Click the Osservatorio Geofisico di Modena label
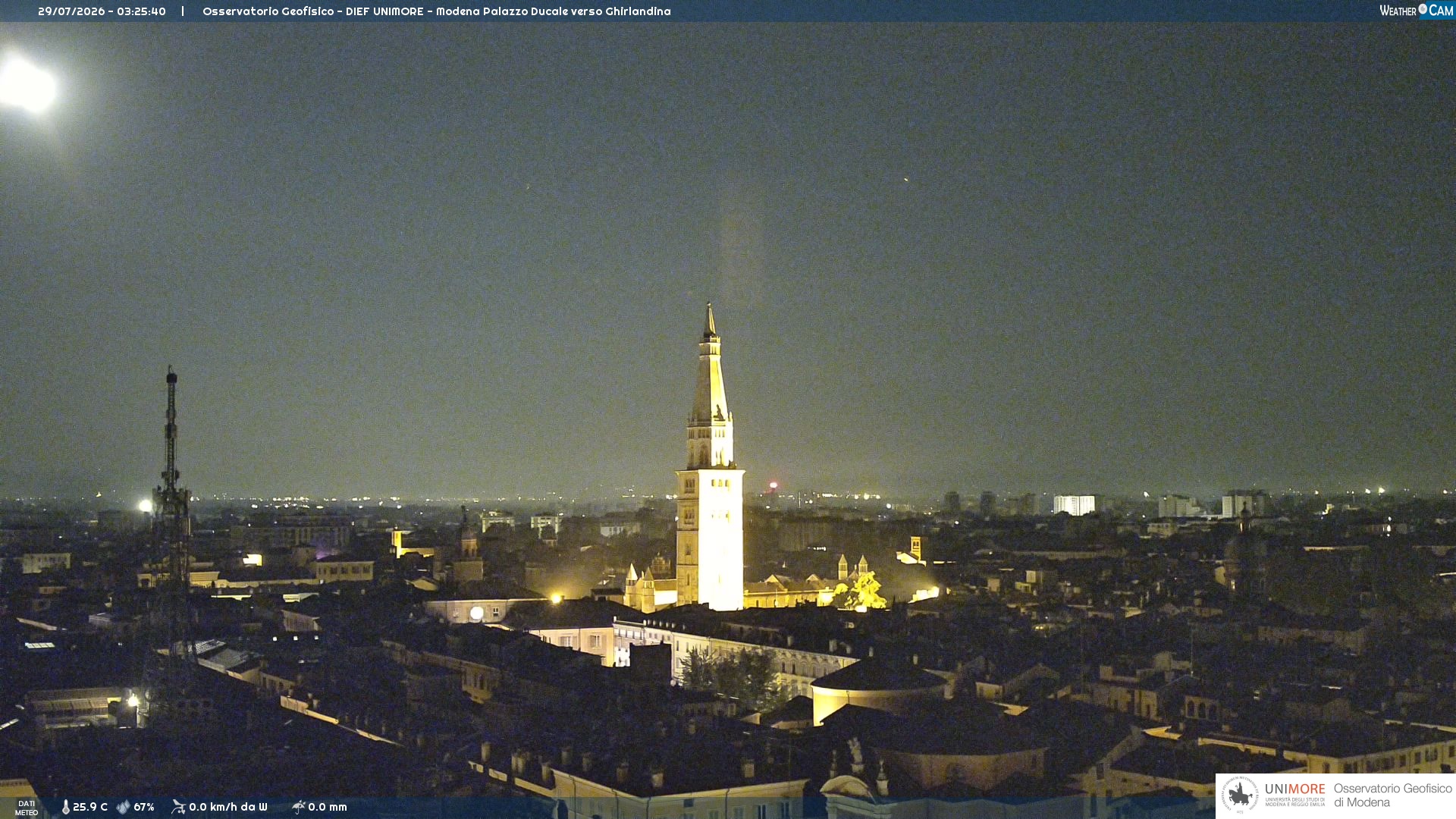1456x819 pixels. pyautogui.click(x=1392, y=795)
